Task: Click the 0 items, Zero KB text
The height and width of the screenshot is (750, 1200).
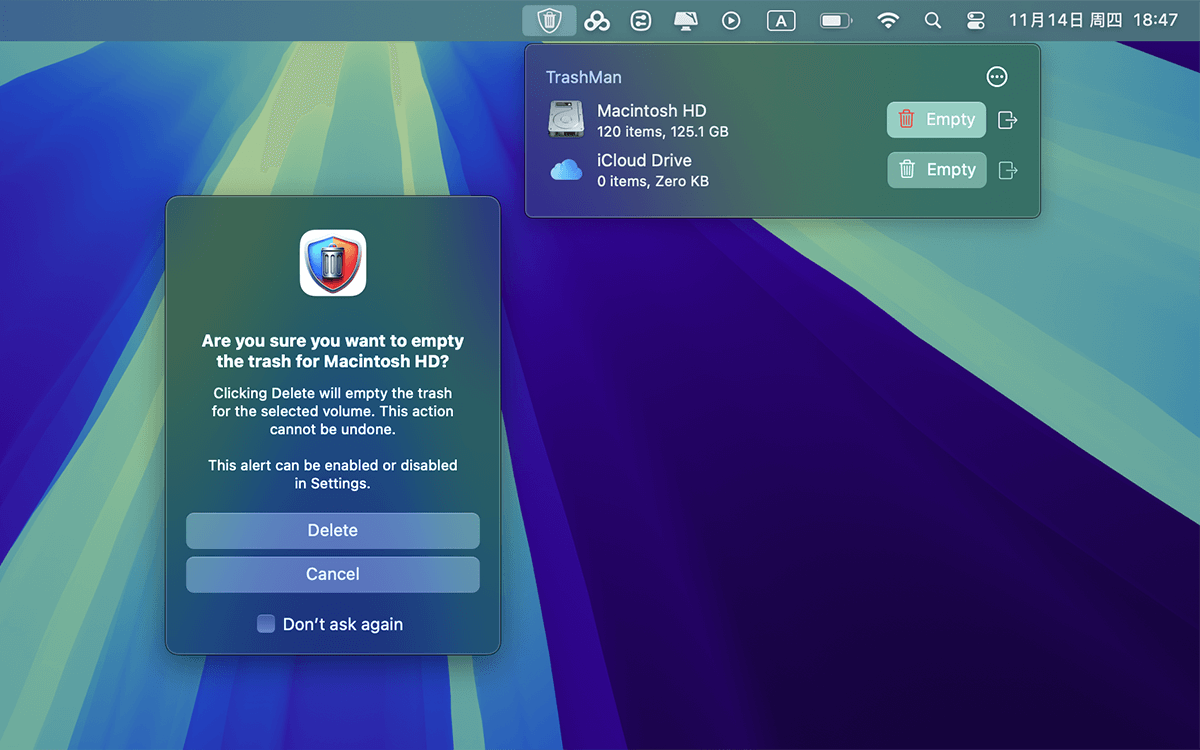Action: pos(653,181)
